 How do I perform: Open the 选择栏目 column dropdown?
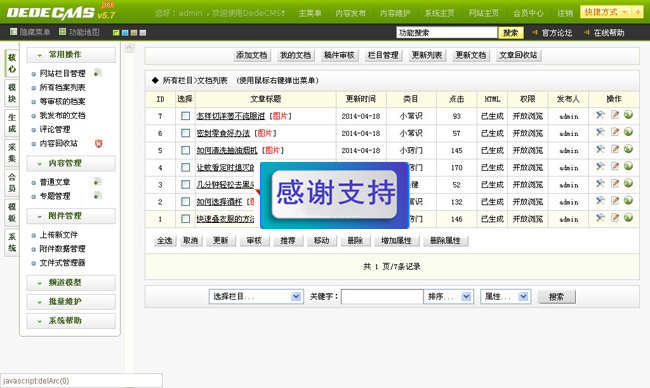256,296
